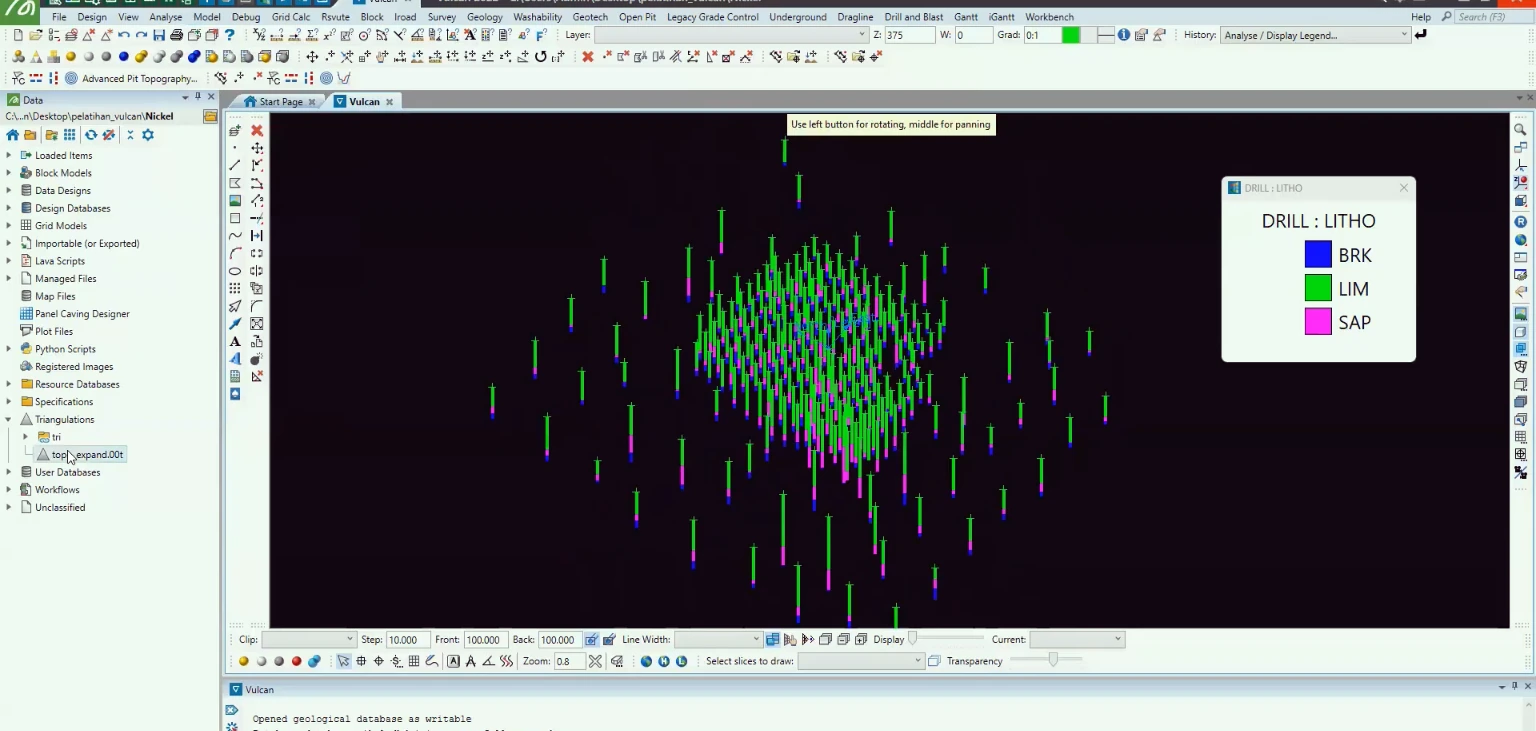Open the History dropdown
Image resolution: width=1536 pixels, height=731 pixels.
(x=1315, y=35)
